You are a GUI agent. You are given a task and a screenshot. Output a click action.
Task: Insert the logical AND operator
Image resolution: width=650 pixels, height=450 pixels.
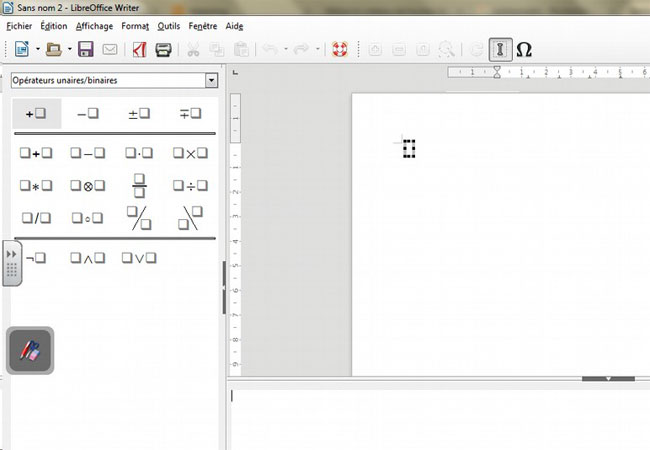(x=88, y=257)
